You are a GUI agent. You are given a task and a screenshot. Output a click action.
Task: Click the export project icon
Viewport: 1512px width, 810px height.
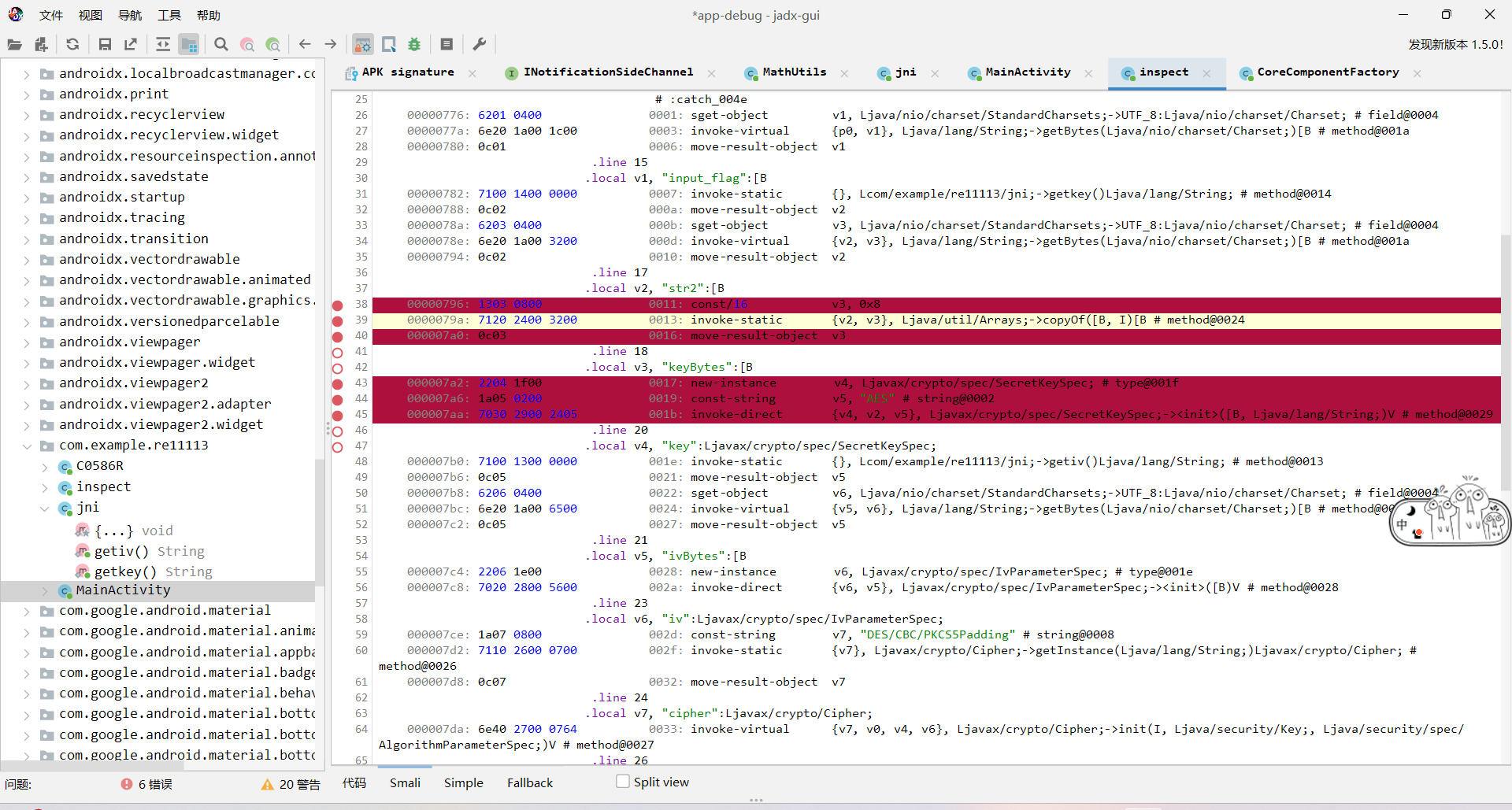pos(131,44)
